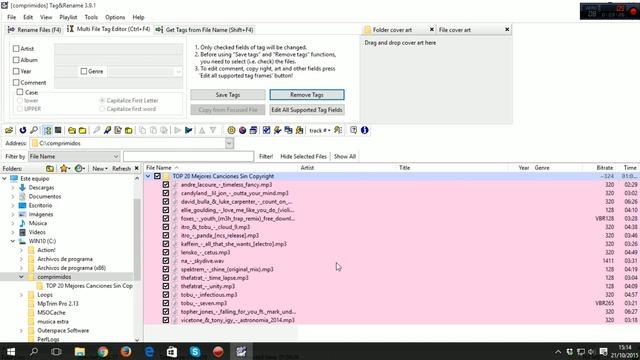
Task: Click the folder icon next to Folders label
Action: coord(50,168)
